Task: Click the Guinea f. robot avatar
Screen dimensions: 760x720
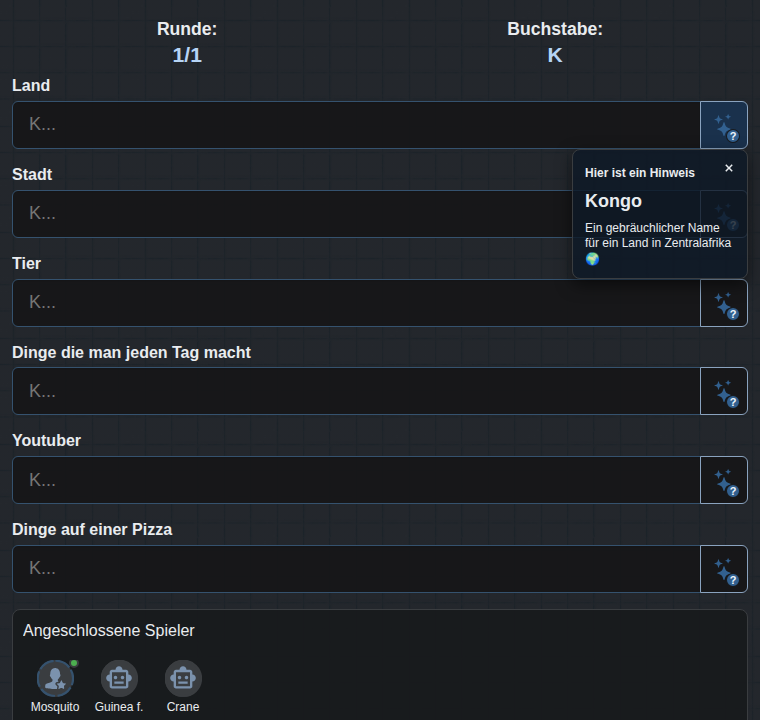Action: point(119,678)
